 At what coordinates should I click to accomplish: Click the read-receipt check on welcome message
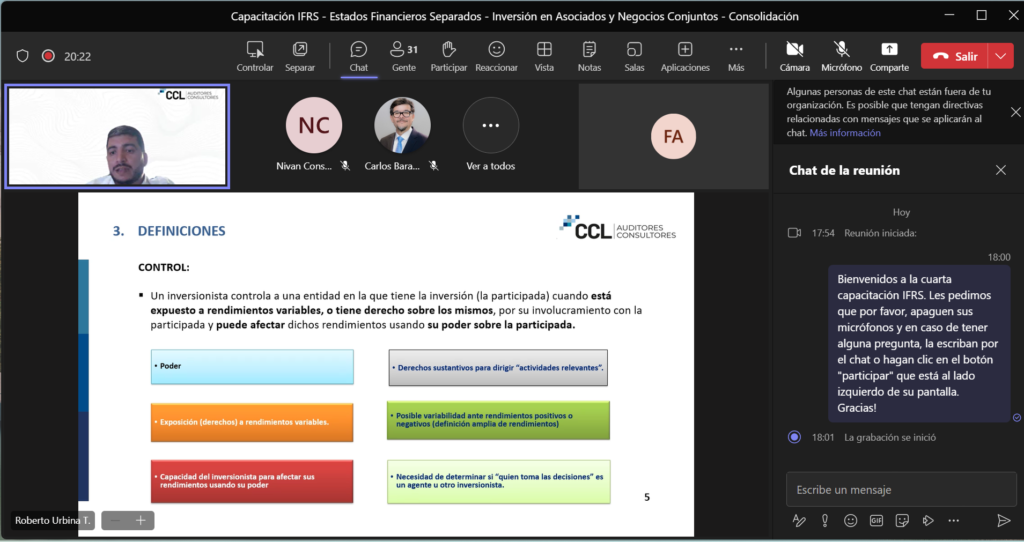pos(1017,417)
